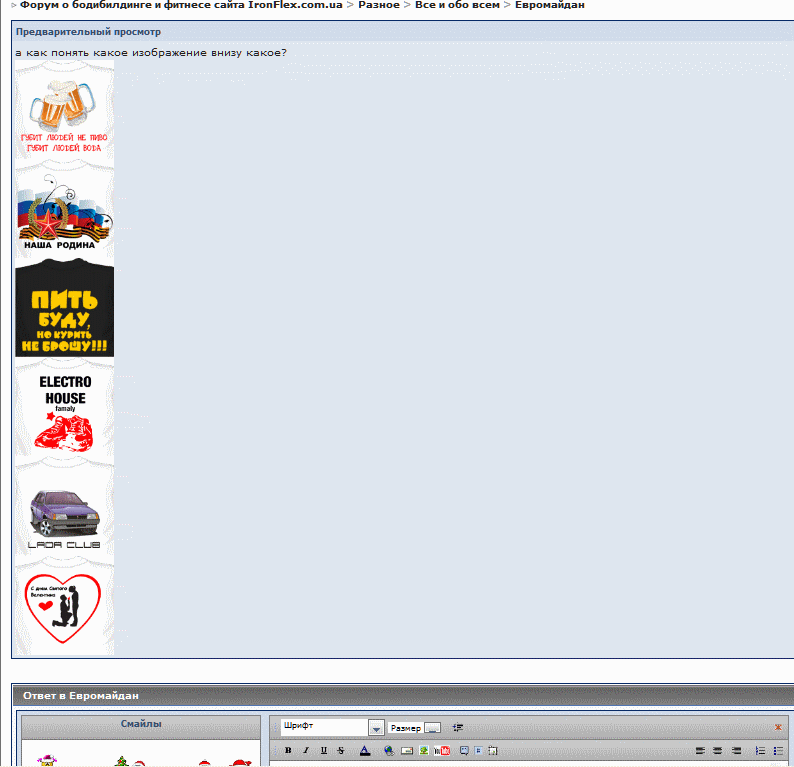This screenshot has width=794, height=767.
Task: Go to Все и обо всем section
Action: [457, 6]
